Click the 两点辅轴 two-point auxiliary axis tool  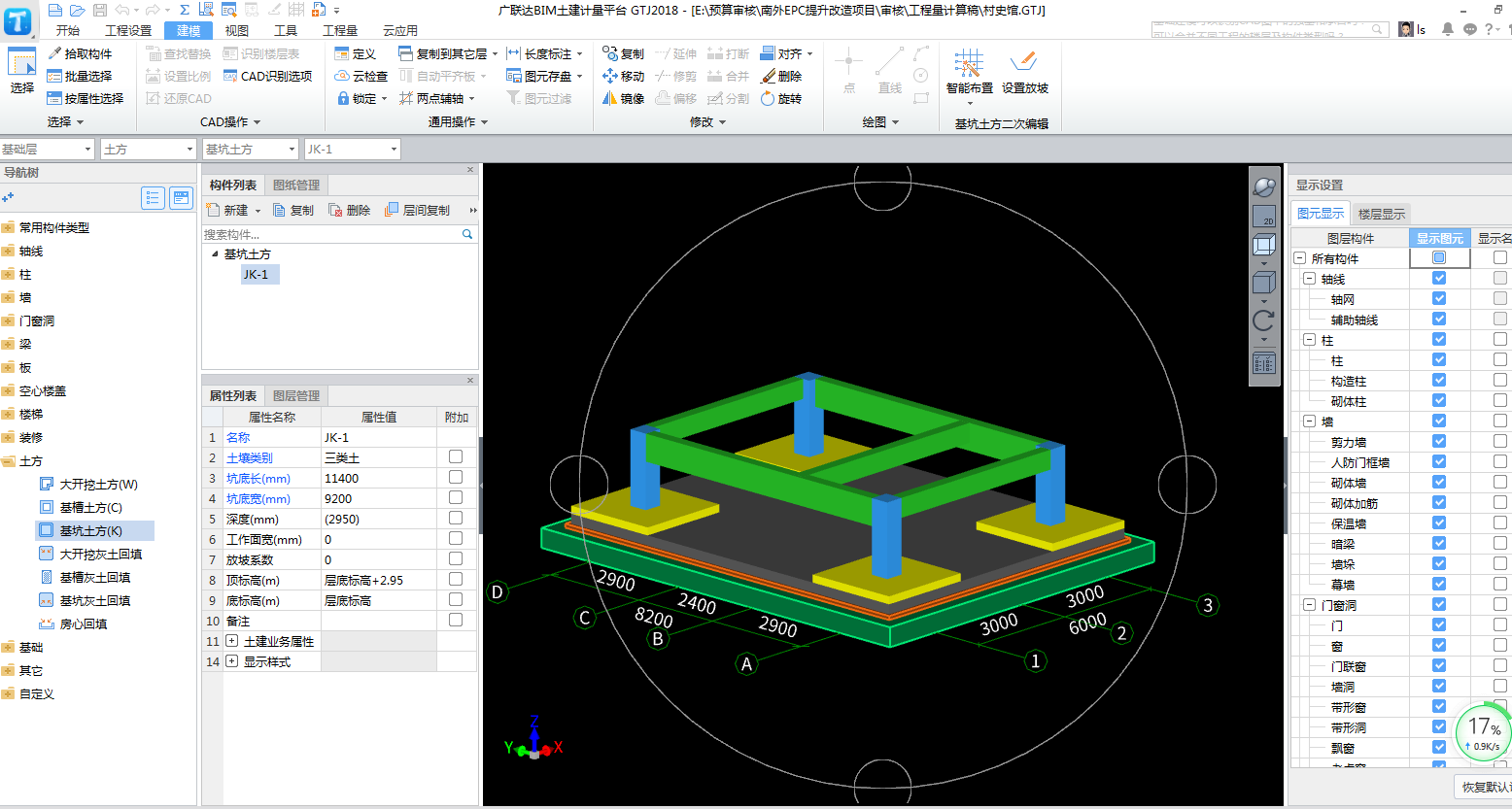point(436,98)
